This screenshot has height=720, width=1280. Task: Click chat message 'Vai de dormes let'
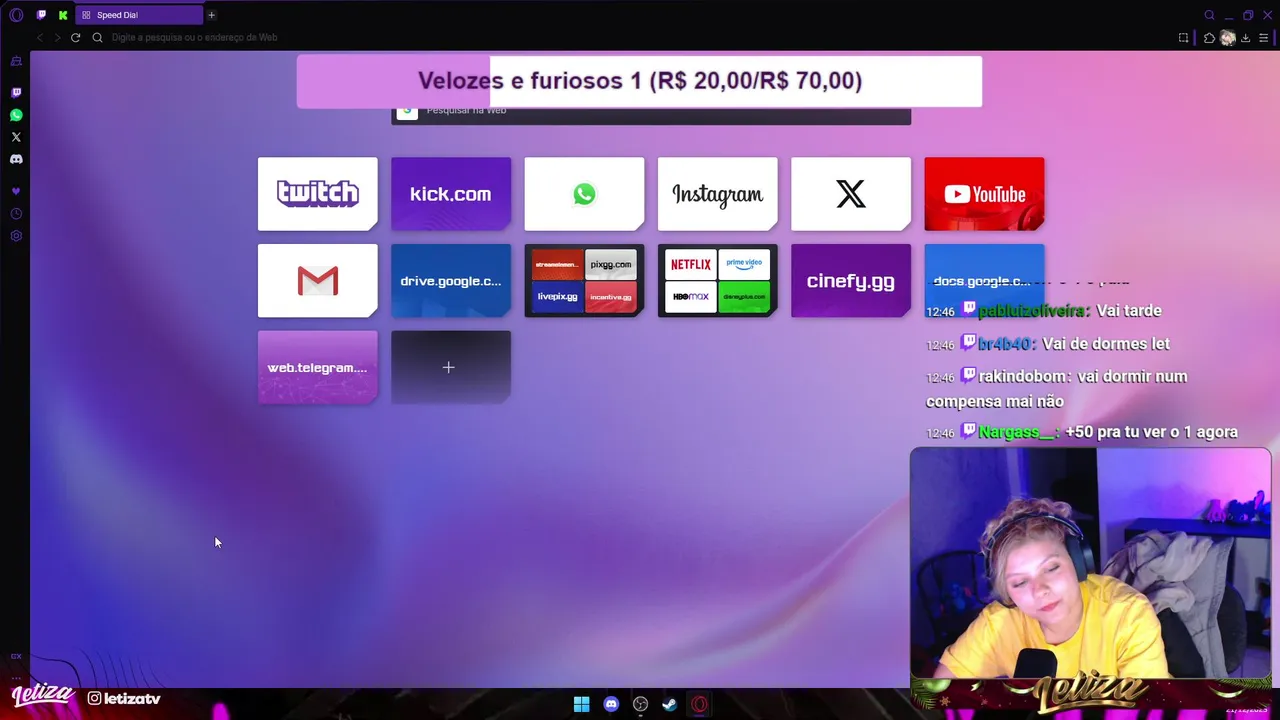pos(1106,344)
